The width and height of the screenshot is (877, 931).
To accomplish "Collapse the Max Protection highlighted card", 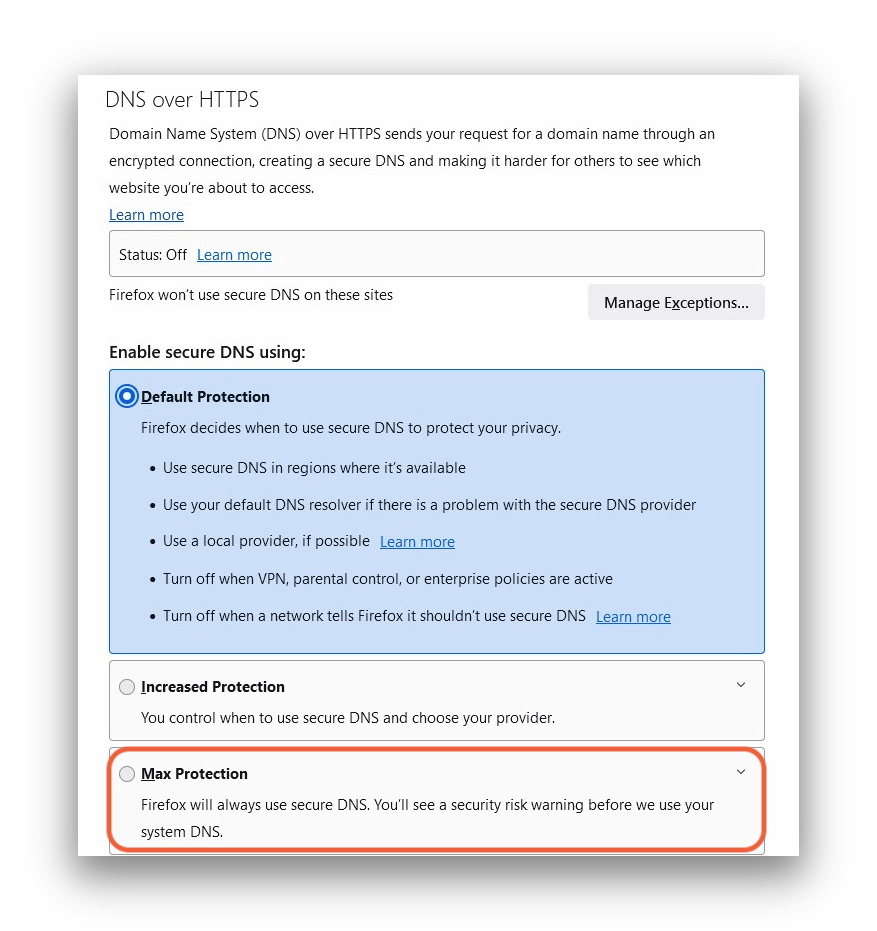I will [741, 772].
